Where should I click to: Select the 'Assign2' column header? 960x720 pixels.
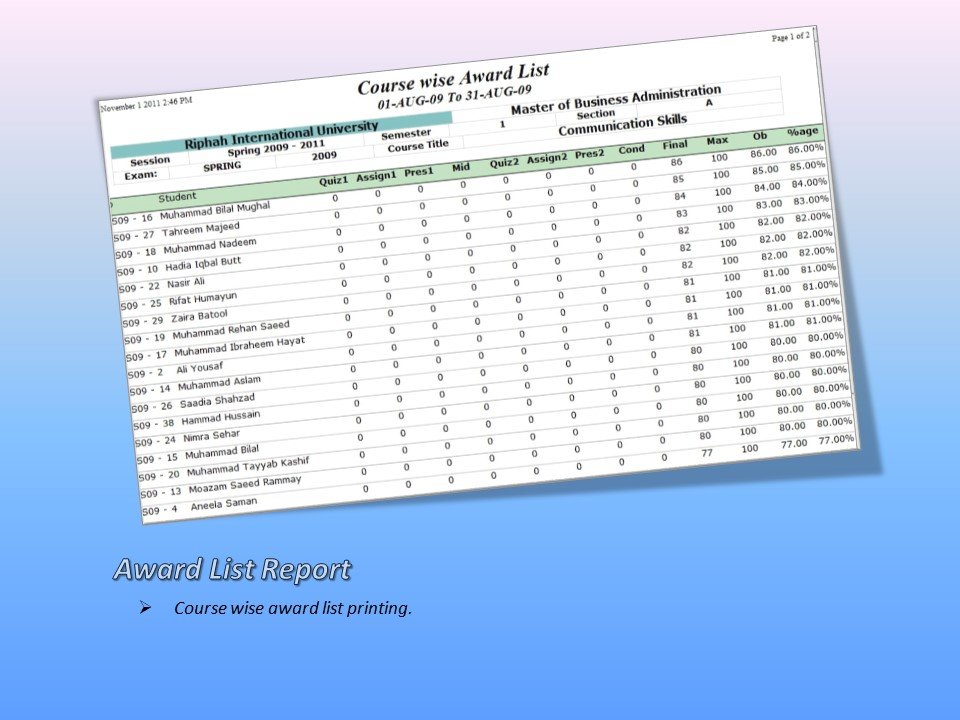pyautogui.click(x=547, y=159)
